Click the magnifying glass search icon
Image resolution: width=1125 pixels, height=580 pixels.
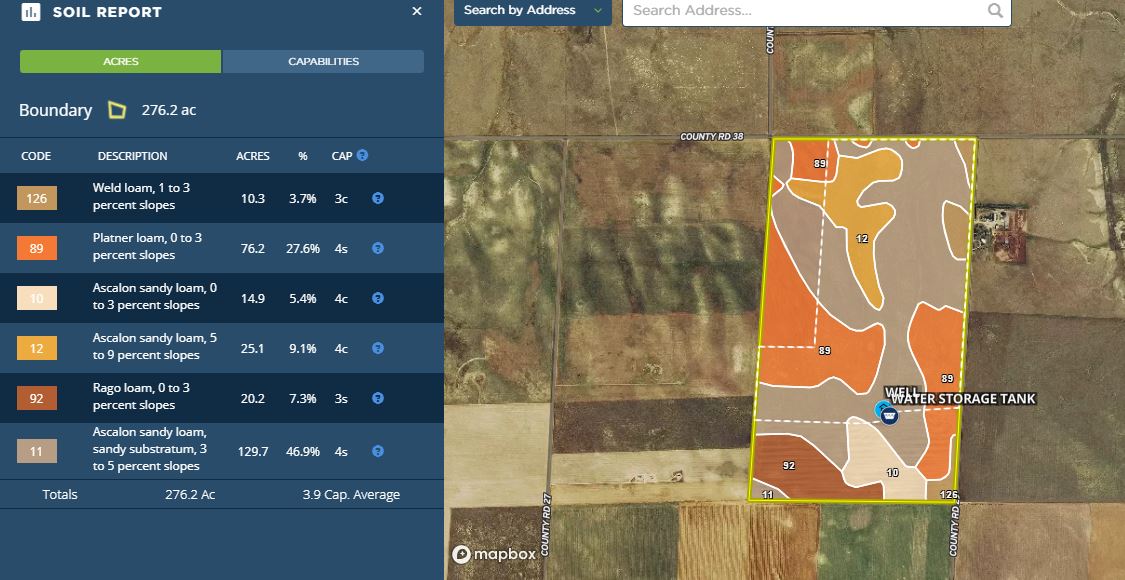(x=995, y=11)
